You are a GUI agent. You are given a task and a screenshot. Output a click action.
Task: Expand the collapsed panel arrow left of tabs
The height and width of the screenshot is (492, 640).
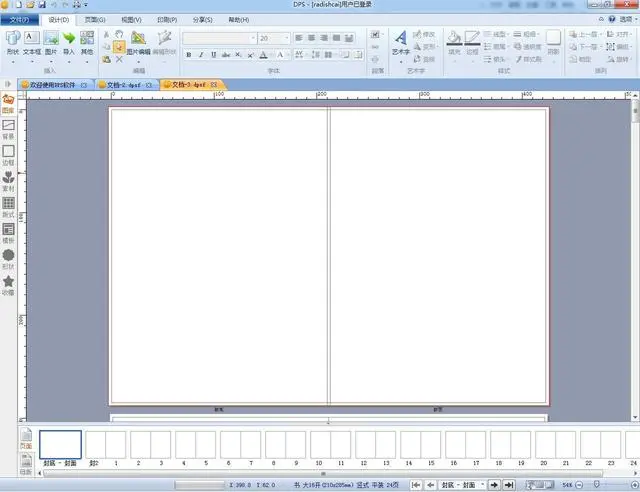[x=8, y=85]
